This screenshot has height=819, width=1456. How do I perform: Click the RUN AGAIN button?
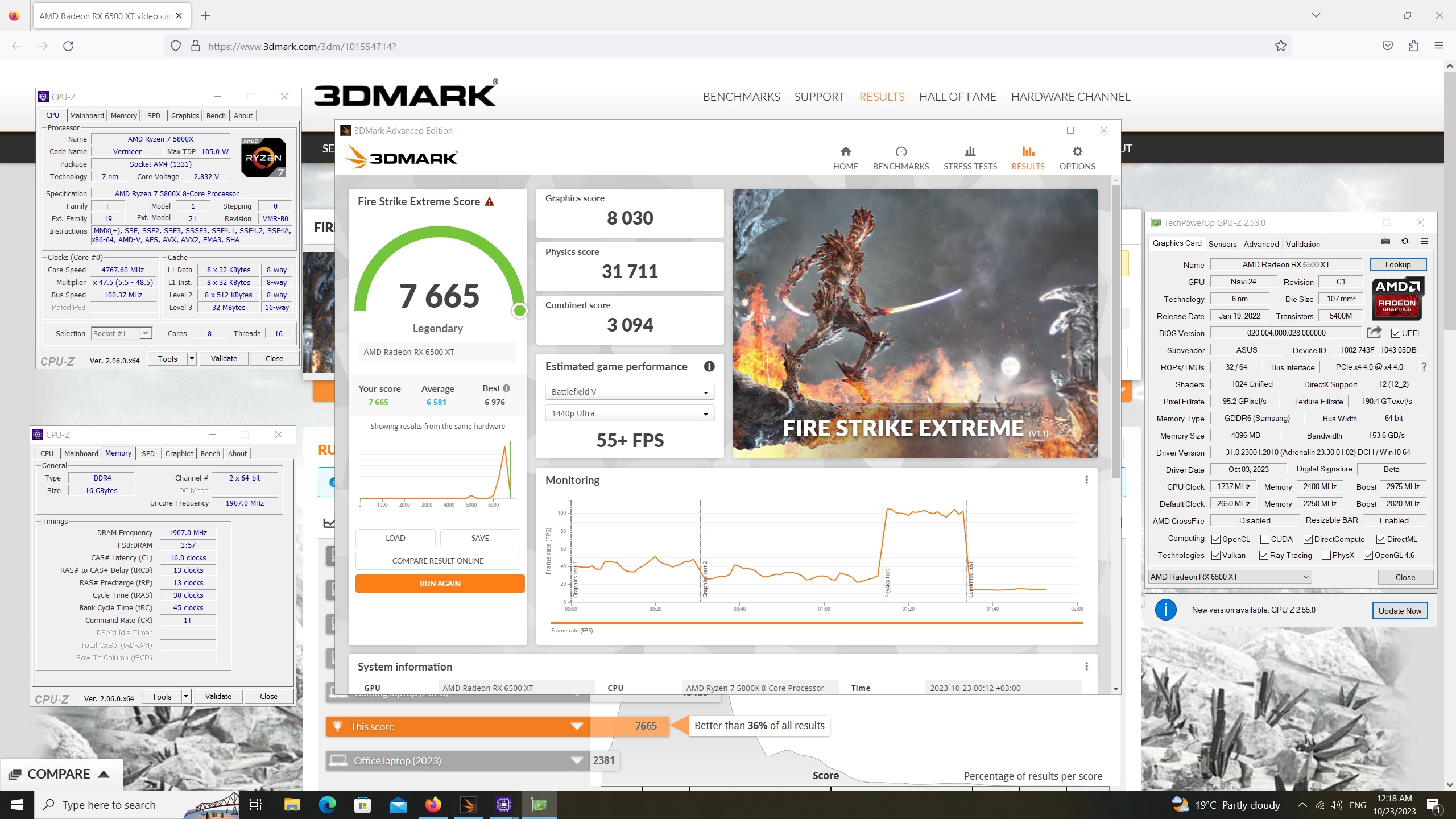pyautogui.click(x=440, y=584)
